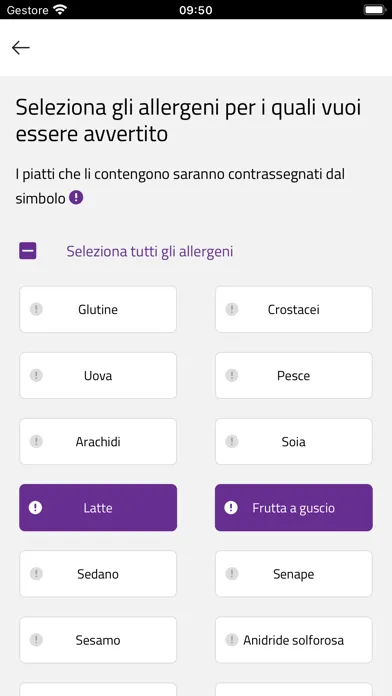The height and width of the screenshot is (696, 392).
Task: Deselect the Latte allergen
Action: (x=98, y=507)
